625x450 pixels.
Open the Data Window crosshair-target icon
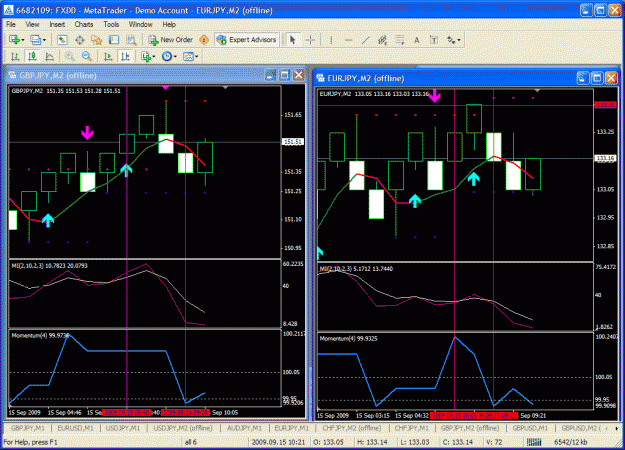[x=79, y=40]
